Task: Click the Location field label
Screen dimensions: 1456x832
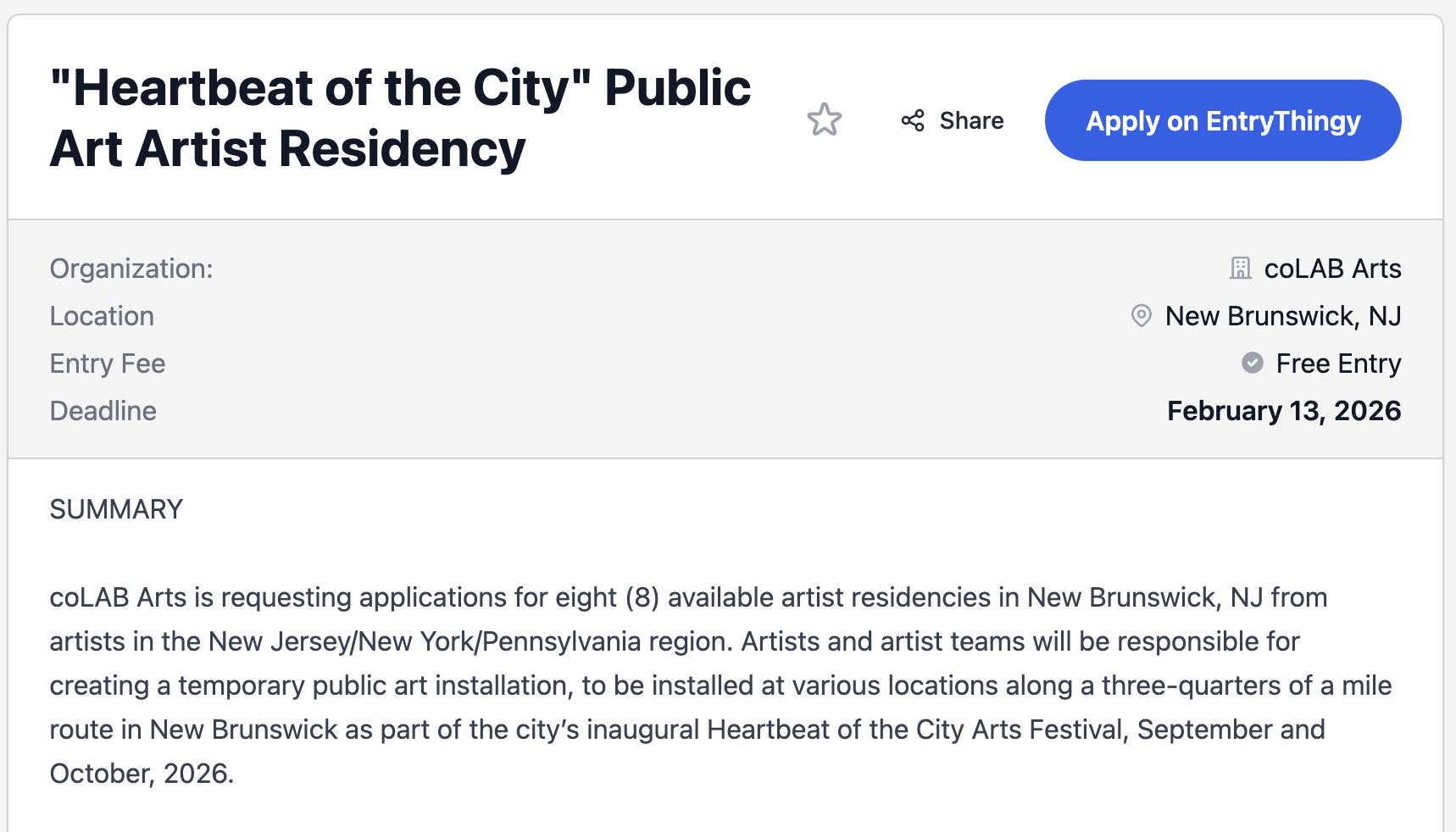Action: (102, 316)
